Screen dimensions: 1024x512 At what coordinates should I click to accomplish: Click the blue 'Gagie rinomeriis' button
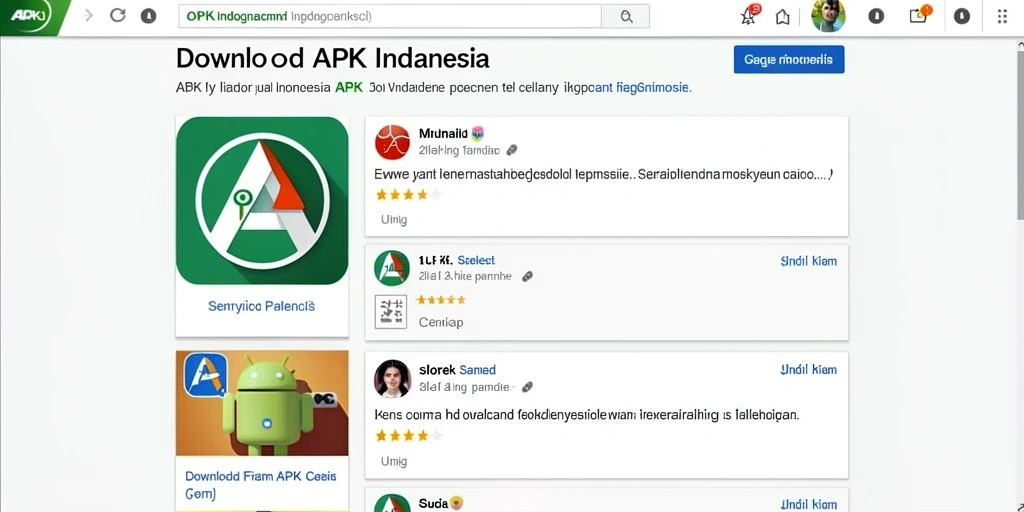(789, 59)
